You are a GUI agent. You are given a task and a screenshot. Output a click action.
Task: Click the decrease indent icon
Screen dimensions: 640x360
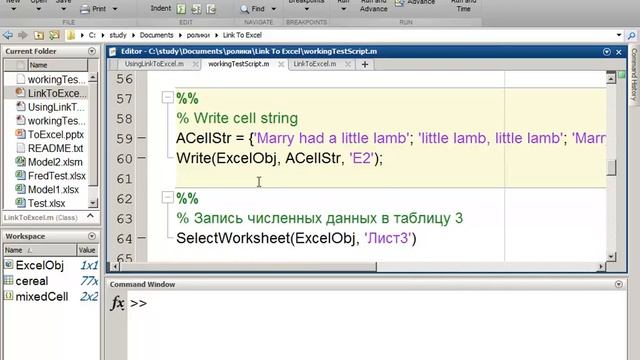211,9
